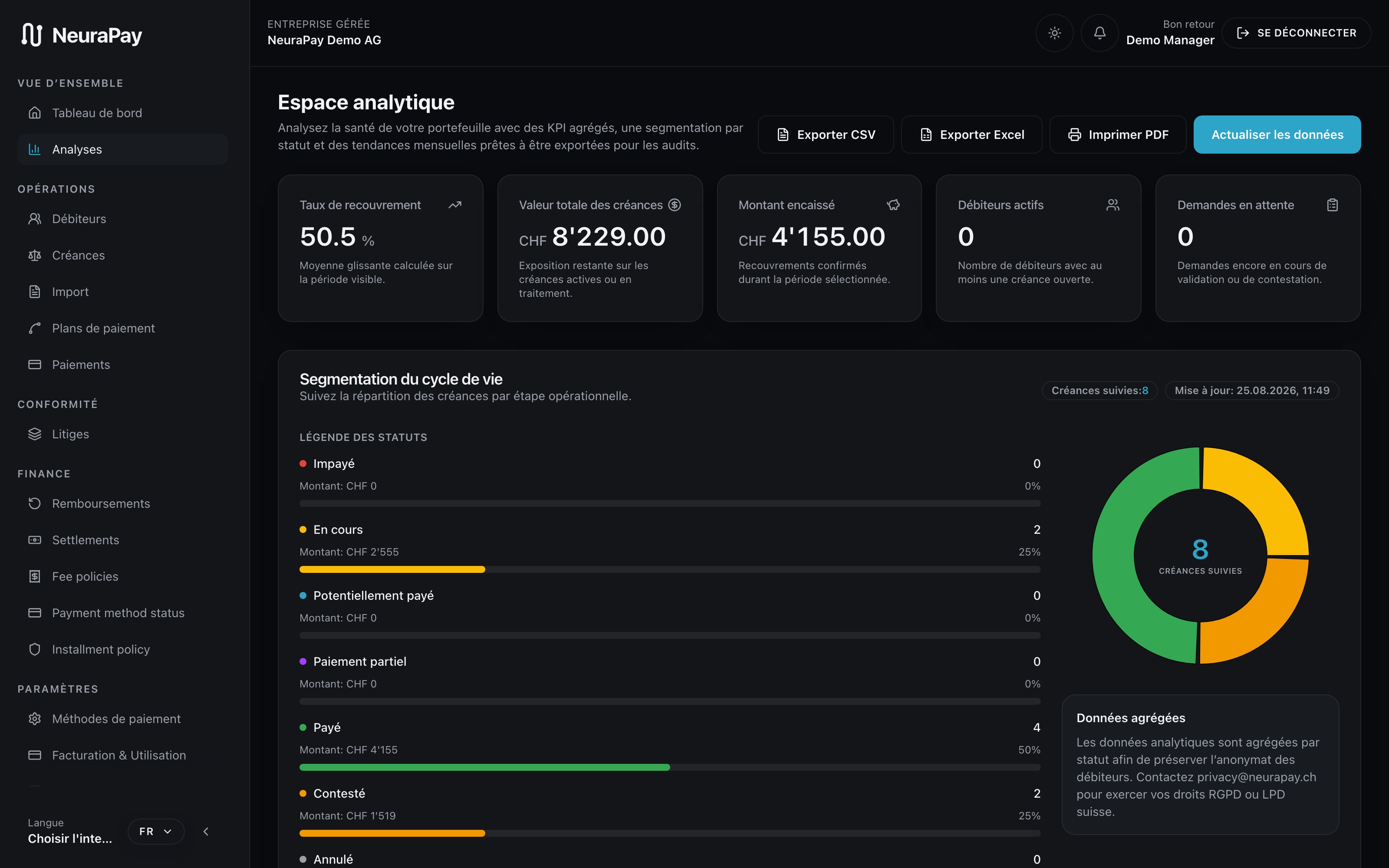Click the 8 Créances suivies donut center
The width and height of the screenshot is (1389, 868).
[x=1200, y=556]
